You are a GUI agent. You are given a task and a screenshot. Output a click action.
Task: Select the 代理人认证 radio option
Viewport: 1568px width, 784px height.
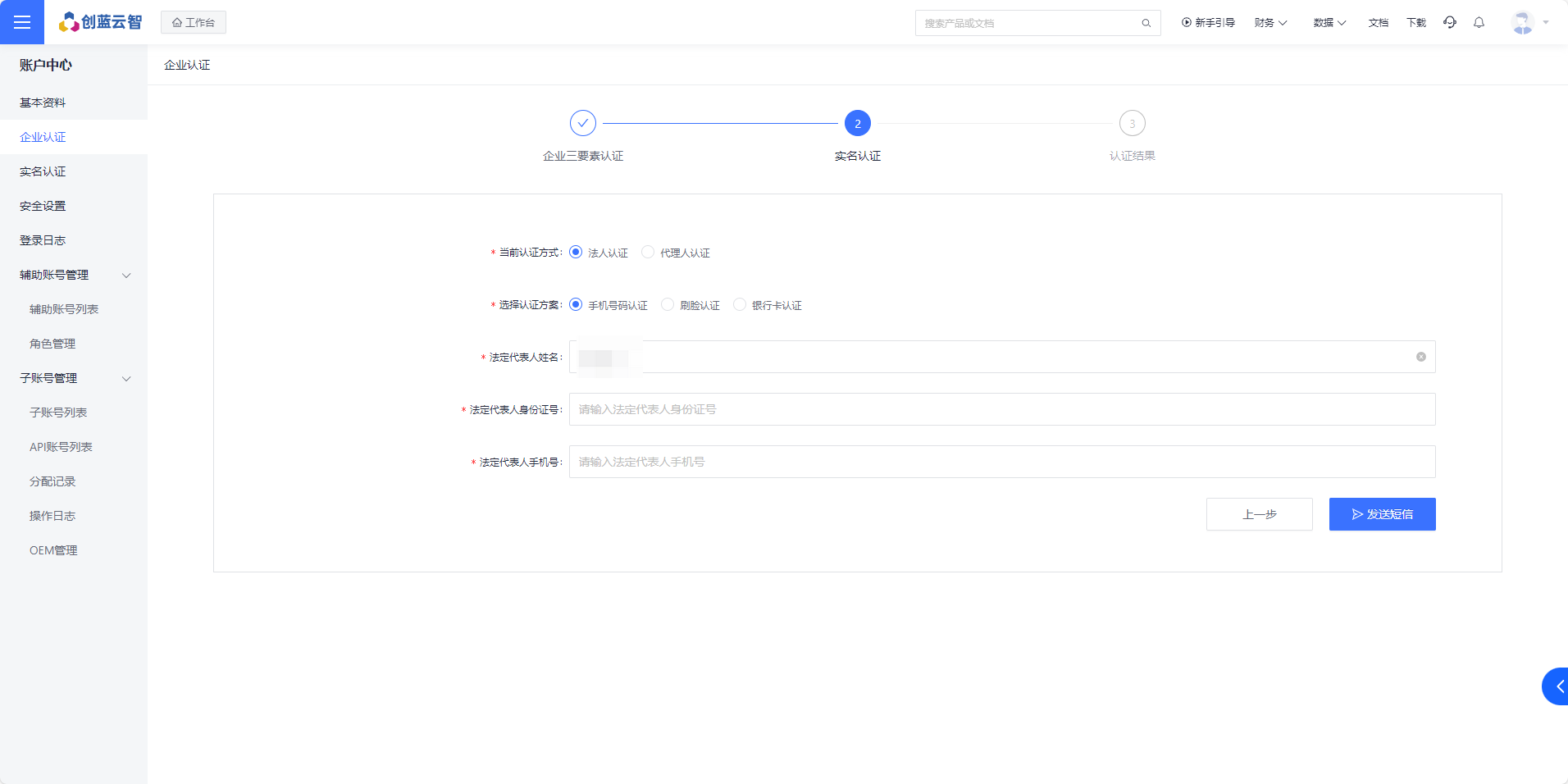coord(648,253)
